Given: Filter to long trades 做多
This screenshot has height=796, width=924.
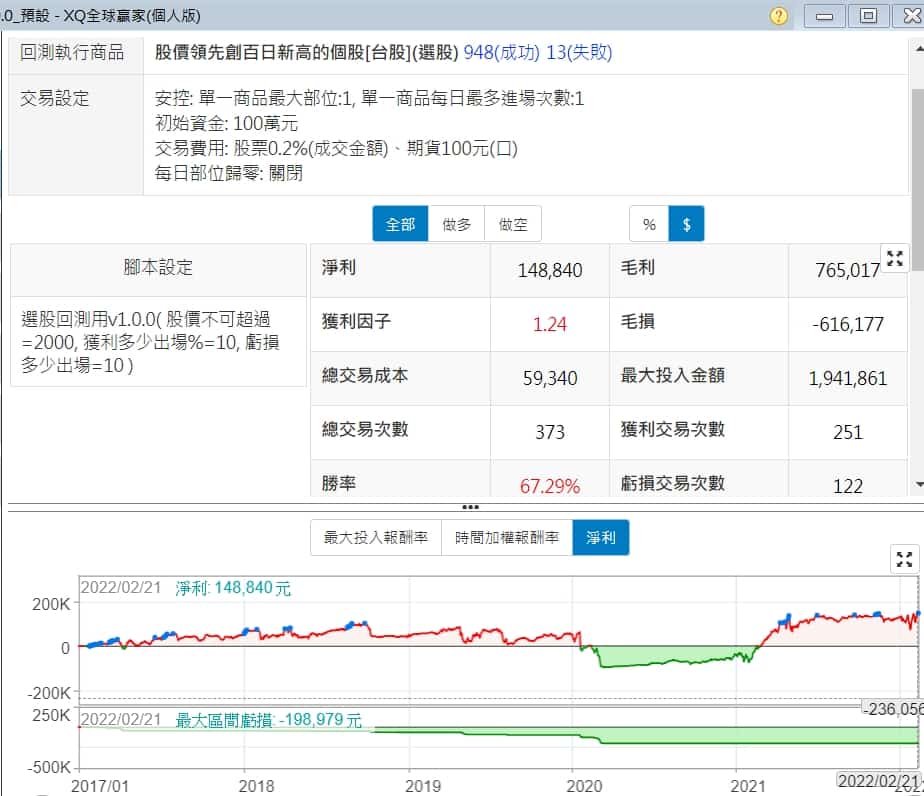Looking at the screenshot, I should pos(457,225).
